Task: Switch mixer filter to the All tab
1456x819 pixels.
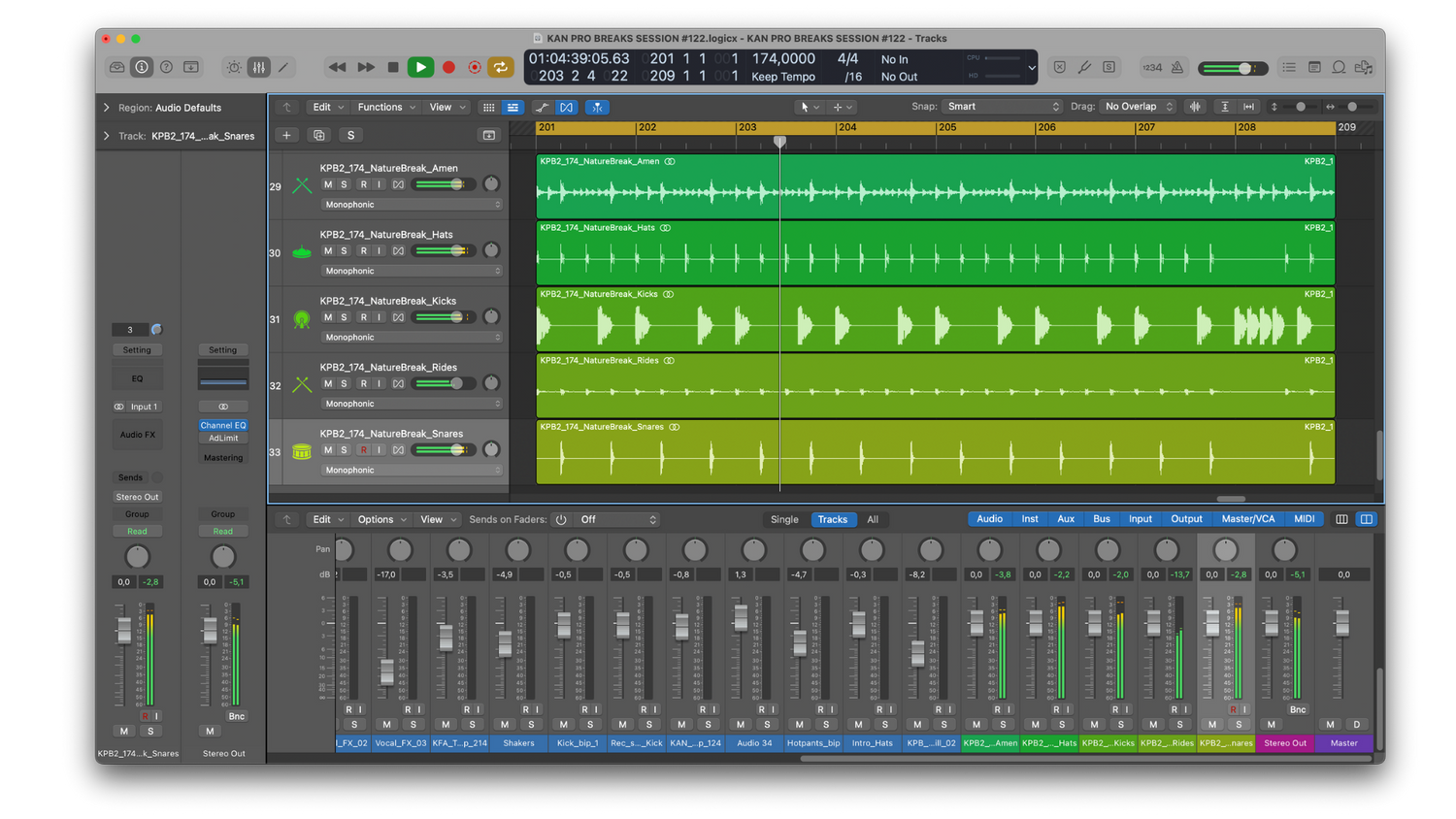Action: coord(873,519)
